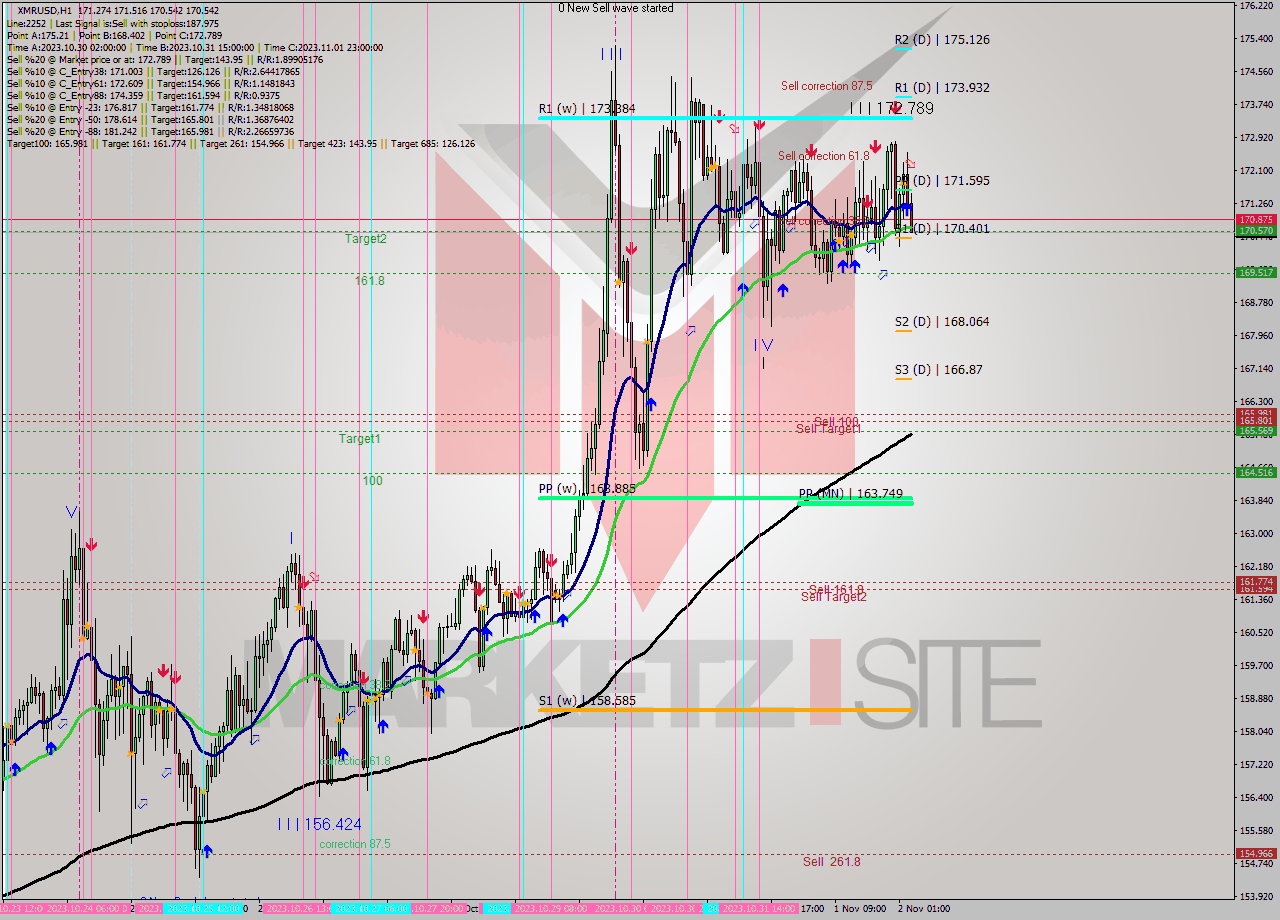The width and height of the screenshot is (1280, 920).
Task: Click the blue '| | | 156.424' label
Action: pos(320,824)
